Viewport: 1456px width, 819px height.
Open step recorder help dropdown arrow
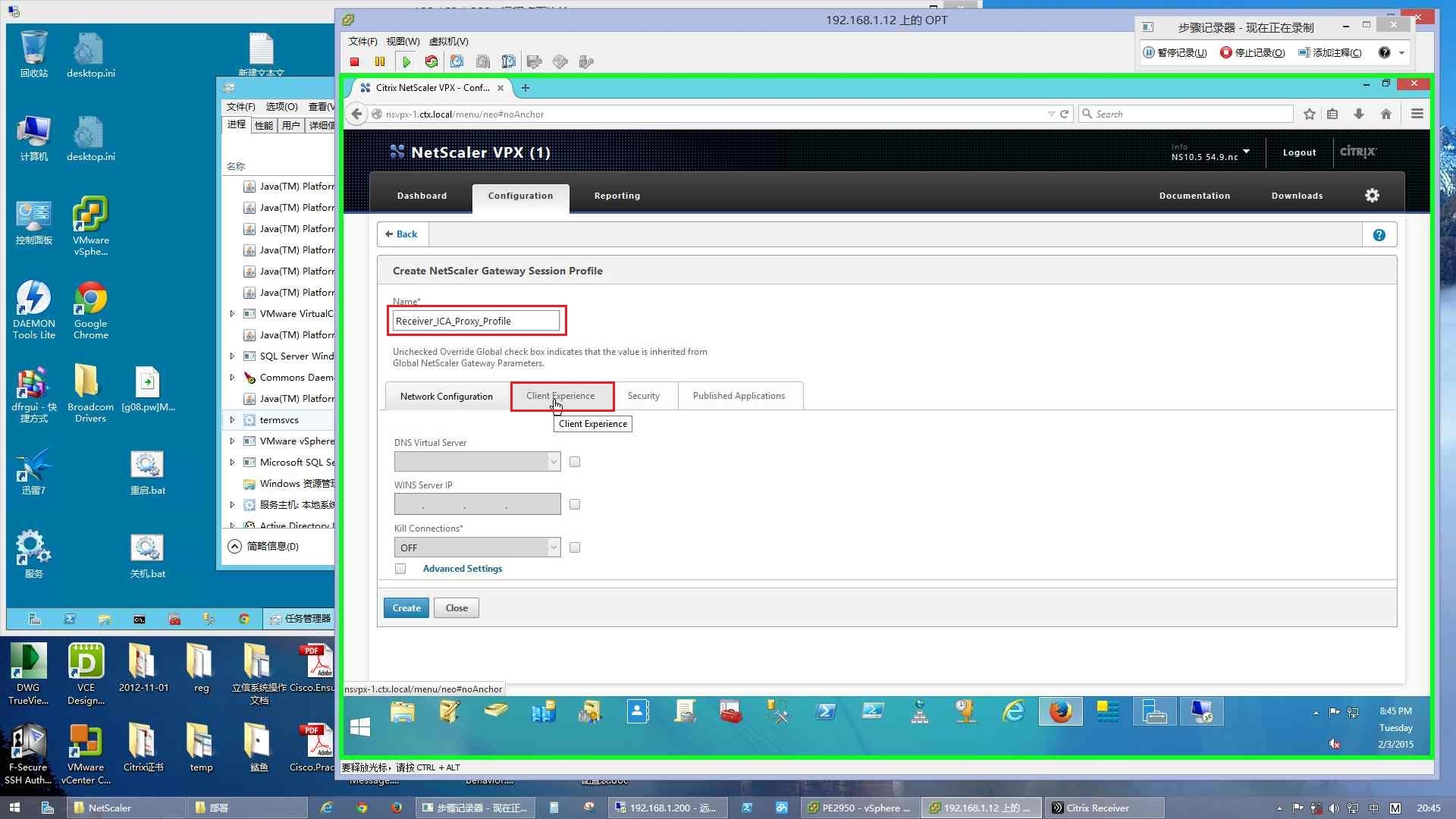coord(1401,53)
